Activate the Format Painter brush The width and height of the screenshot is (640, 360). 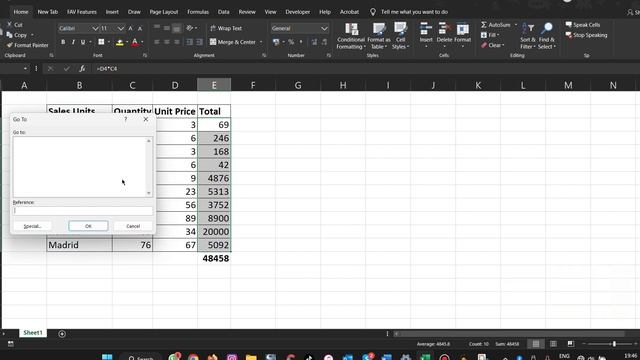[x=10, y=45]
